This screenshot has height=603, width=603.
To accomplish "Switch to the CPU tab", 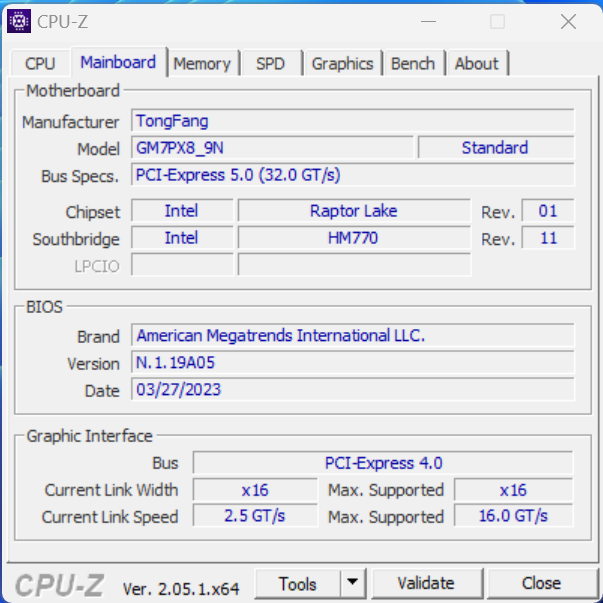I will point(40,63).
